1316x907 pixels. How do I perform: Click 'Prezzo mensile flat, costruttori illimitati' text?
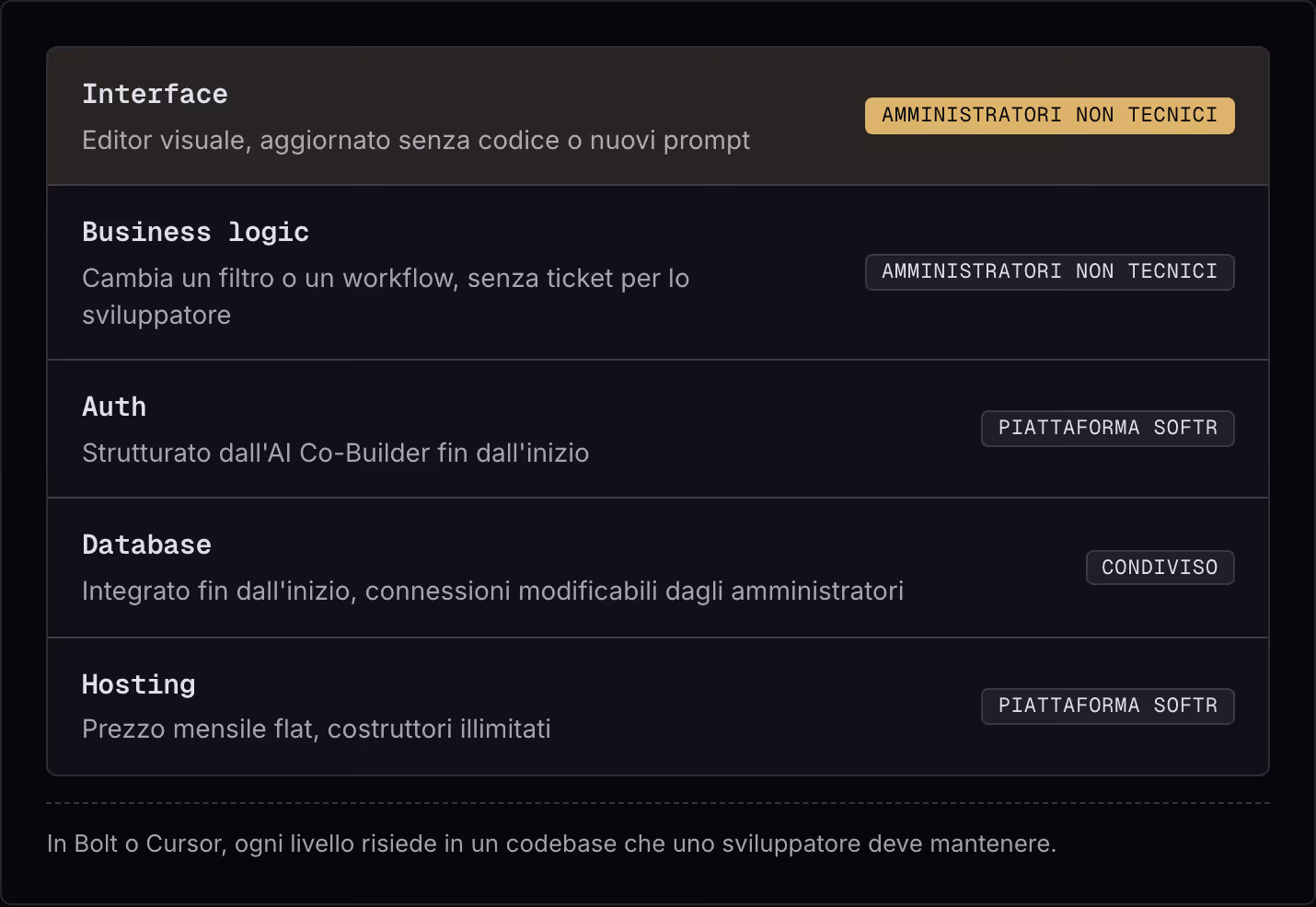pyautogui.click(x=316, y=729)
